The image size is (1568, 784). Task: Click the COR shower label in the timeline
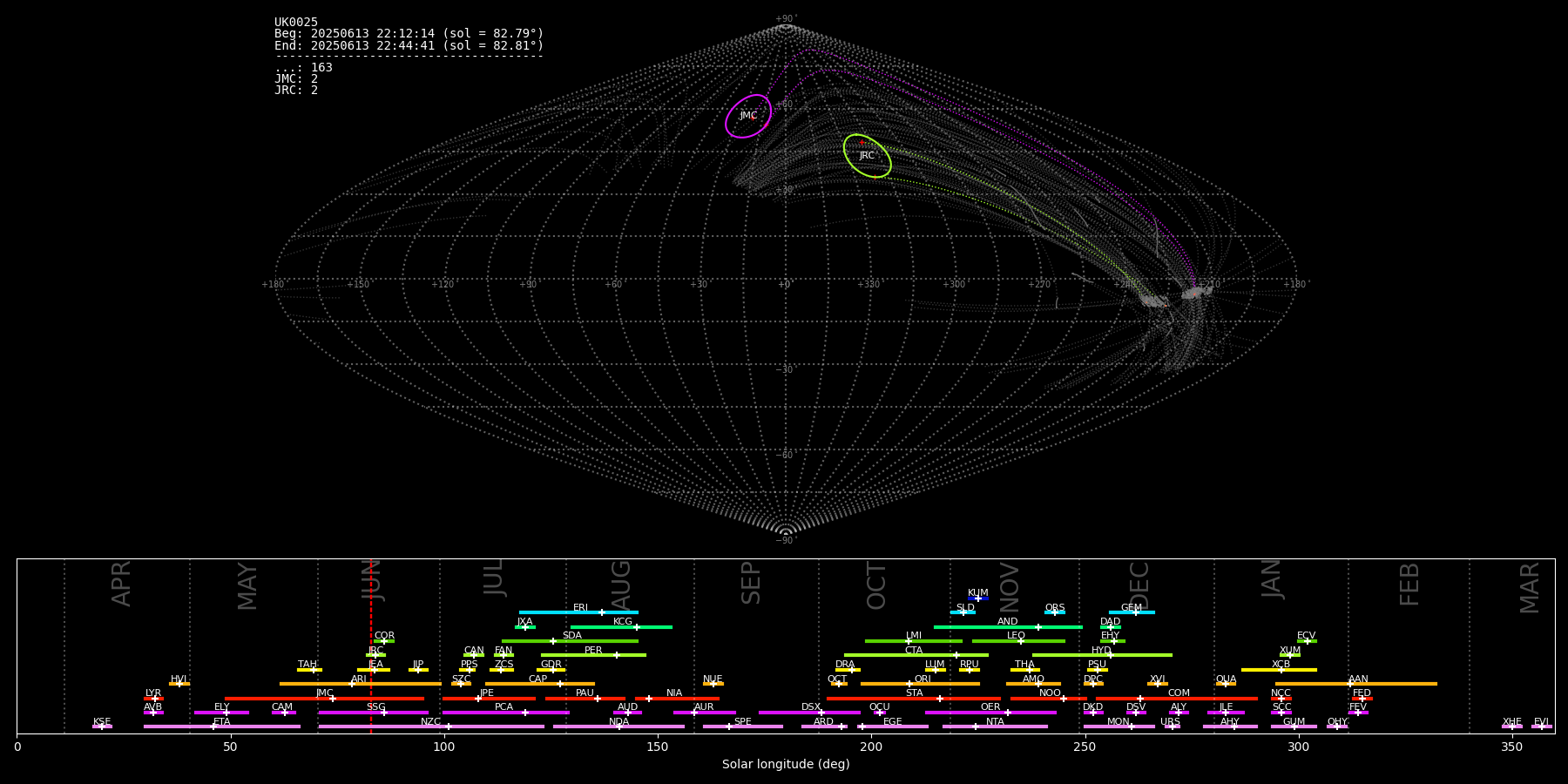[384, 636]
